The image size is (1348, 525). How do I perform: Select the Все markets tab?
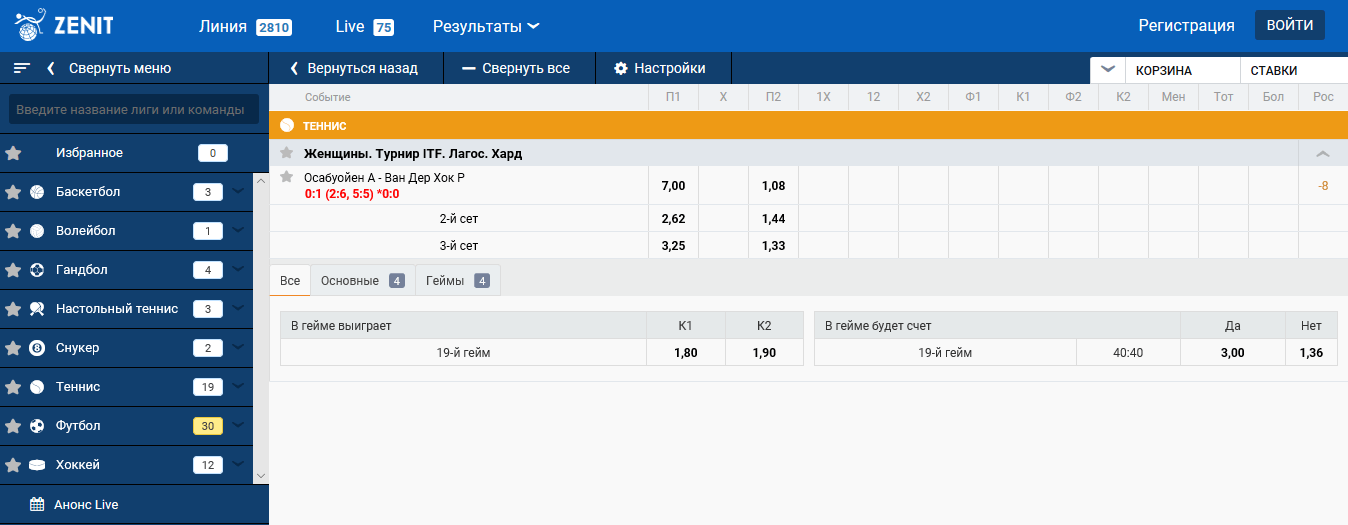click(290, 281)
